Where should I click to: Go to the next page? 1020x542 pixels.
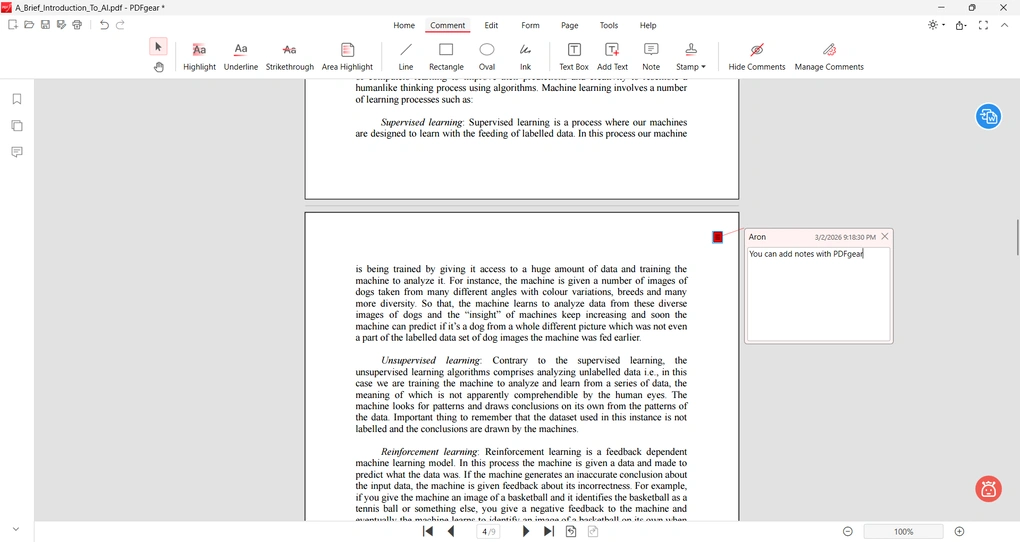point(526,531)
